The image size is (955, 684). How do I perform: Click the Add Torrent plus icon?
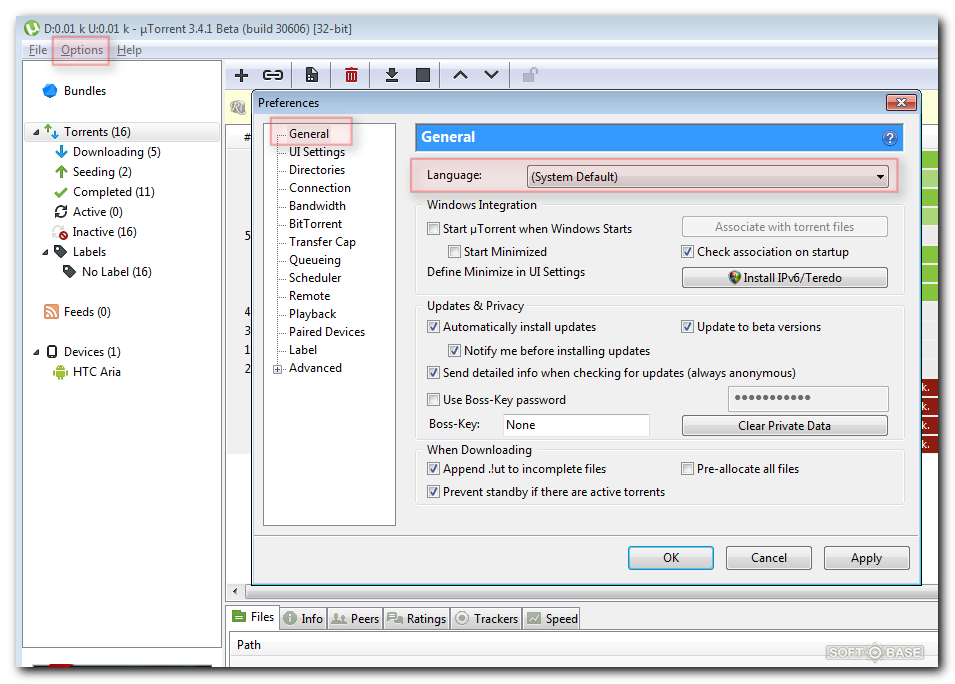(242, 76)
